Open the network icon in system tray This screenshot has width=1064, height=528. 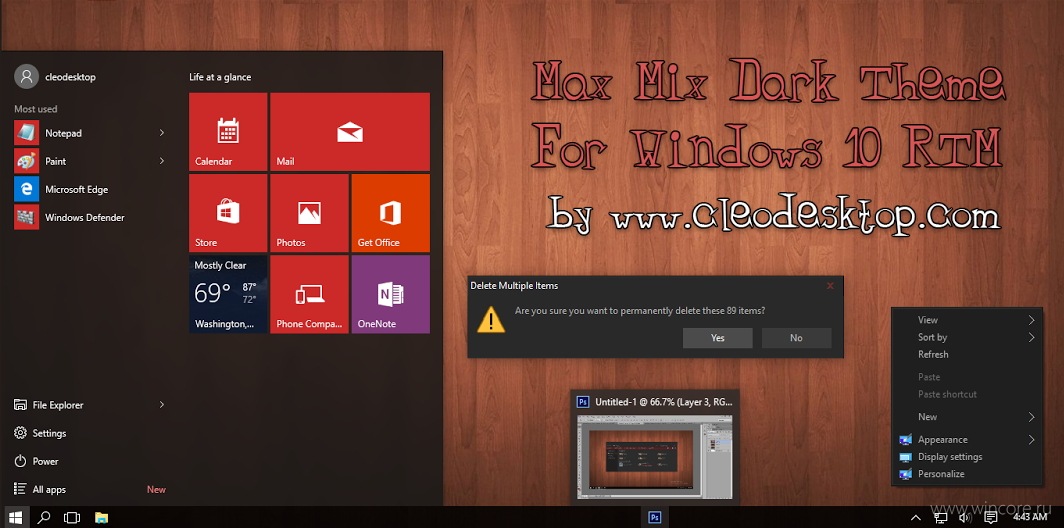point(940,518)
